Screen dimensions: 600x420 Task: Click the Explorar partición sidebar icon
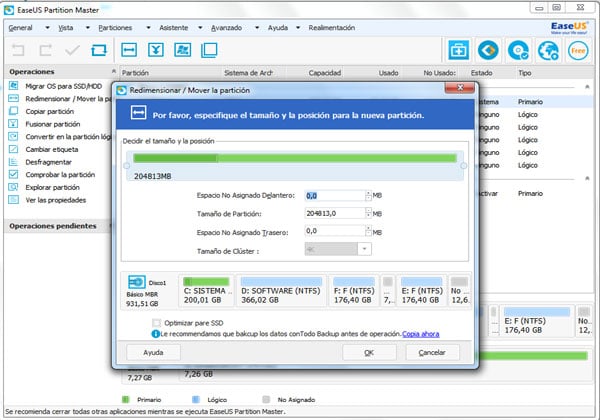point(13,187)
